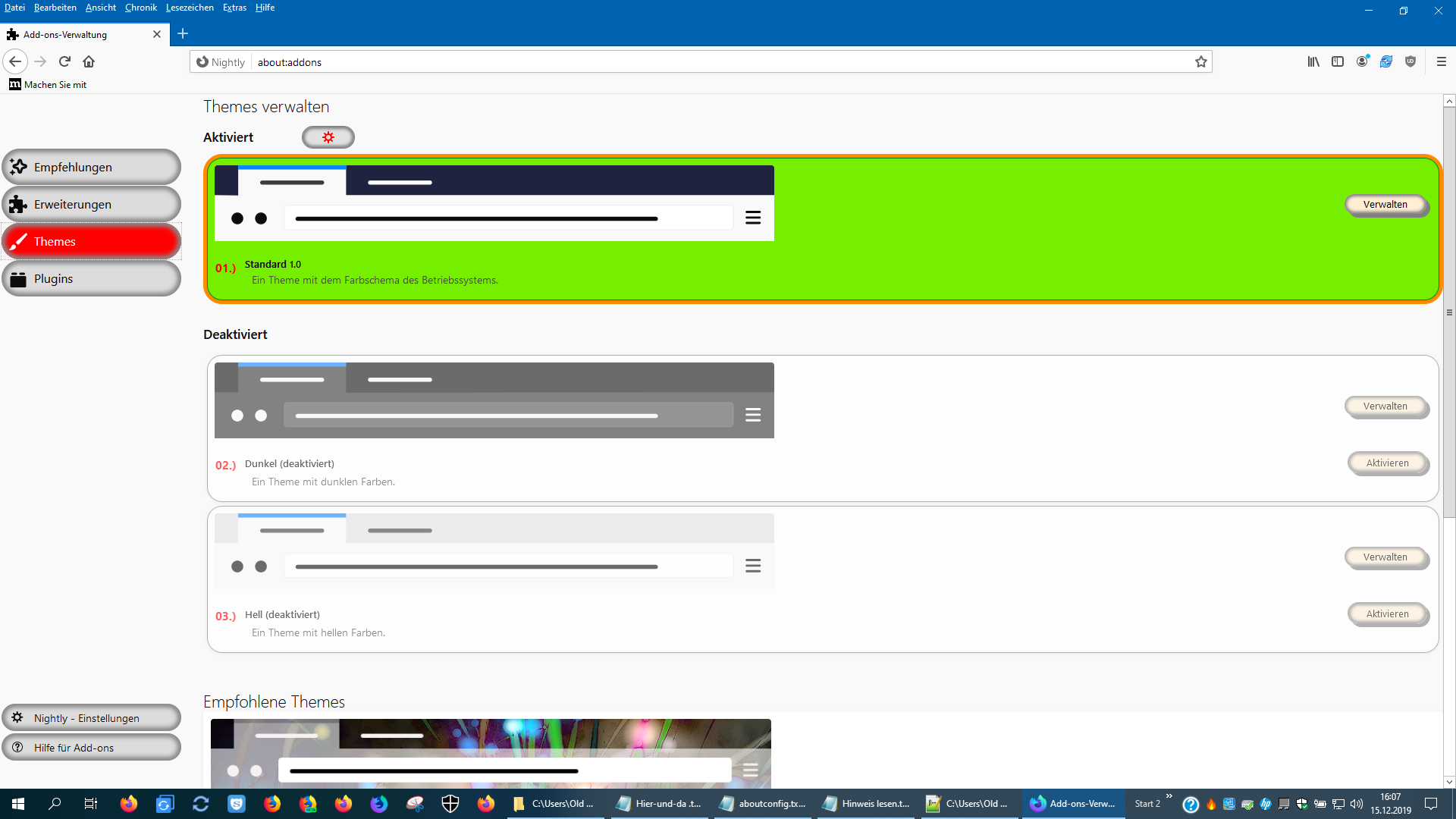The image size is (1456, 819).
Task: Open Verwalten for Standard theme
Action: pos(1385,205)
